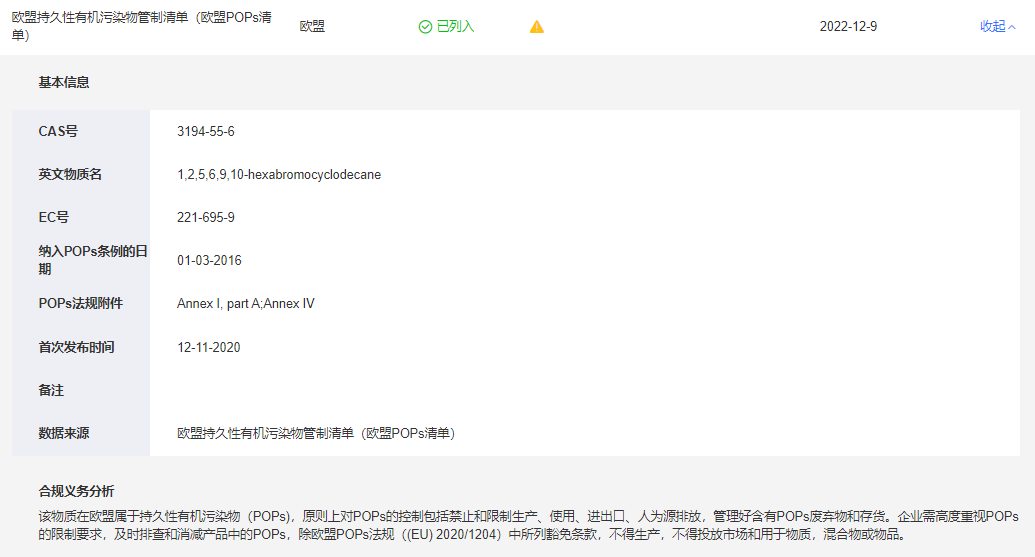1035x557 pixels.
Task: Click the 合规义务分析 section heading
Action: coord(76,491)
